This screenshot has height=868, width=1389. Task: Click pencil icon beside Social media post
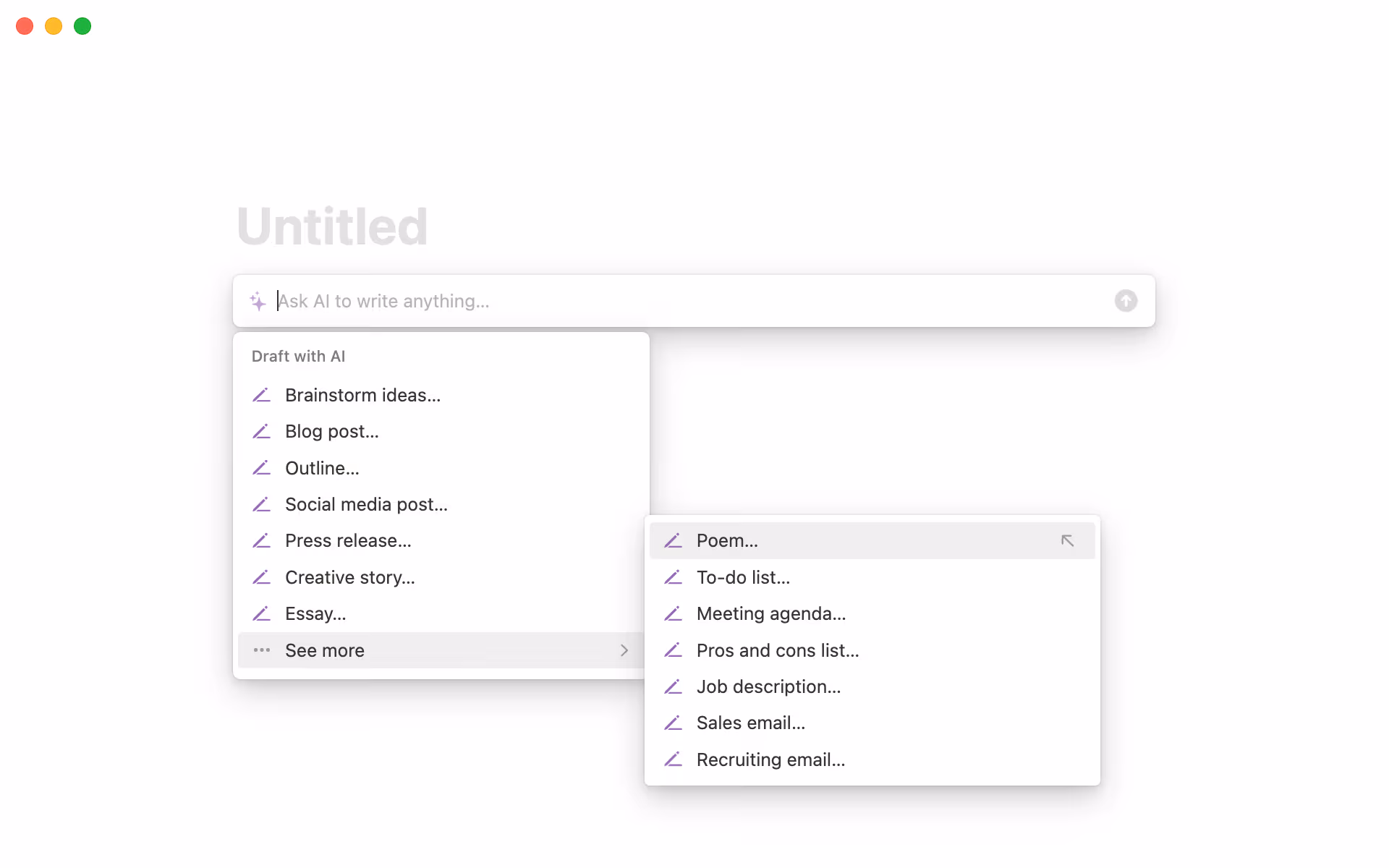click(x=261, y=504)
